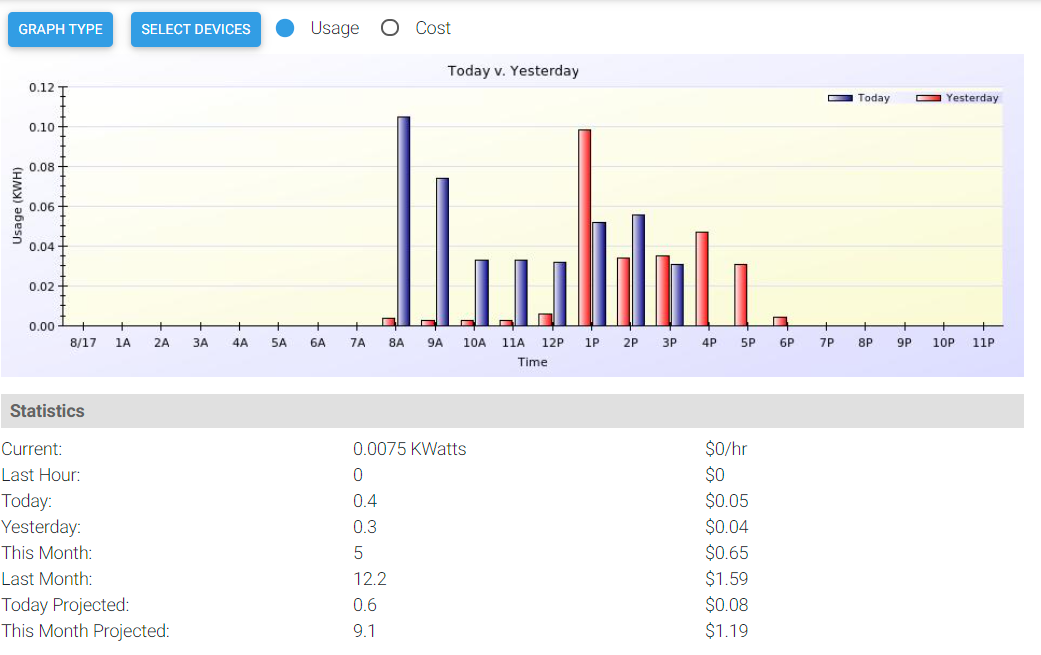Click the Current reading 0.0075 KWatts
This screenshot has height=655, width=1041.
(409, 449)
